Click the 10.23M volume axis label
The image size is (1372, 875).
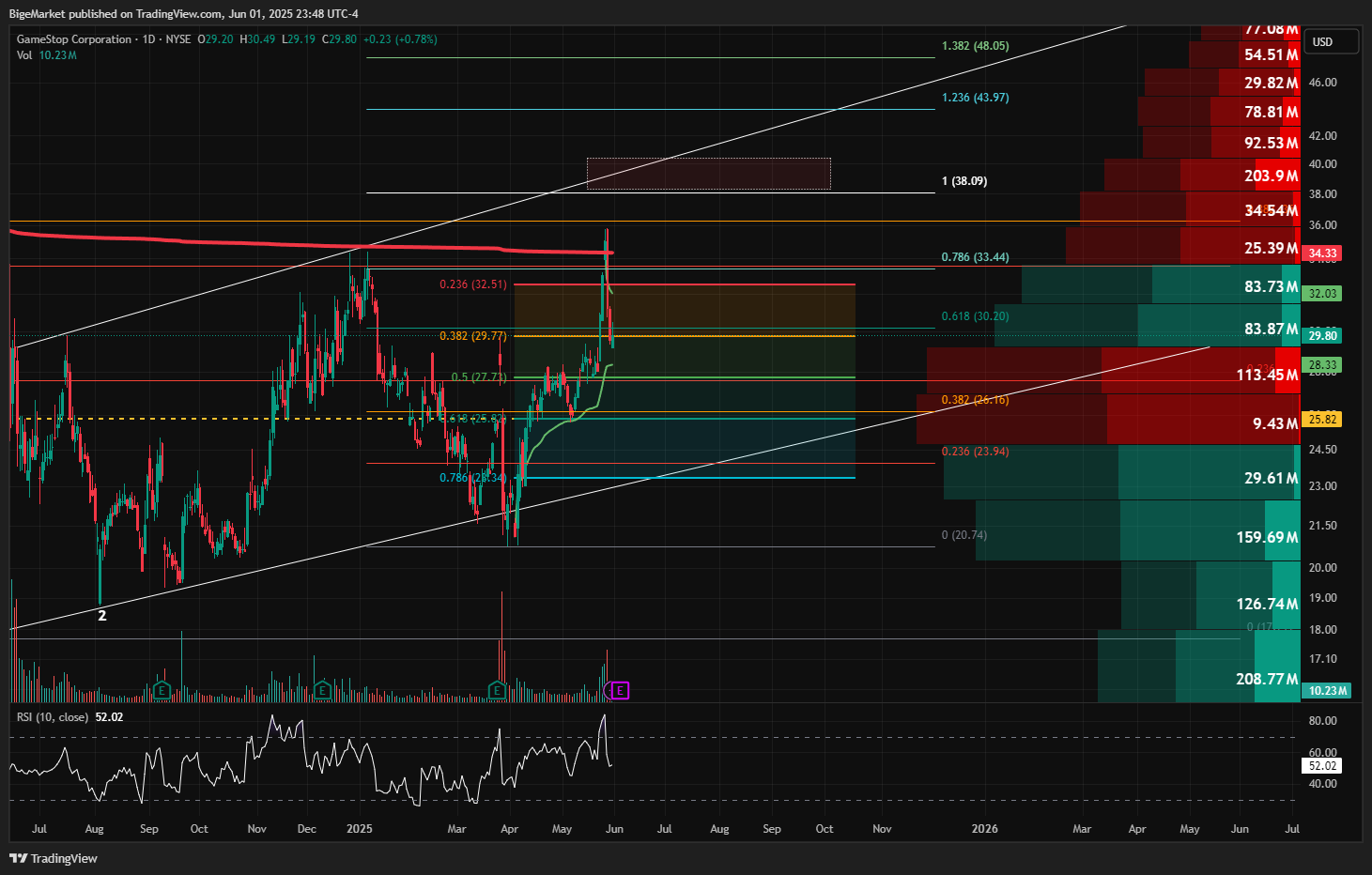(x=1328, y=691)
